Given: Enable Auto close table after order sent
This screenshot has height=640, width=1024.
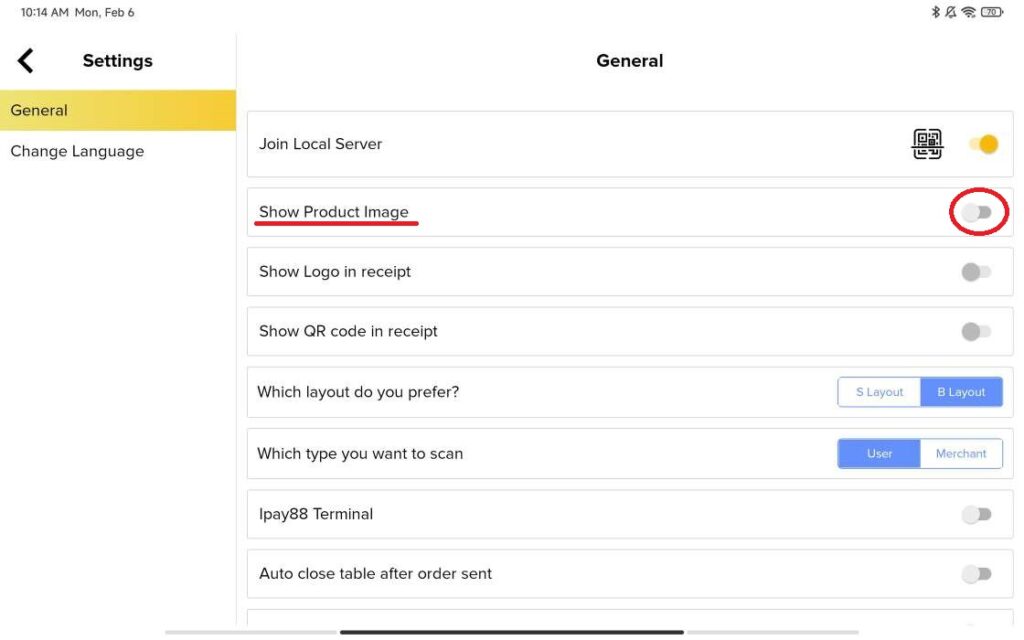Looking at the screenshot, I should [976, 574].
